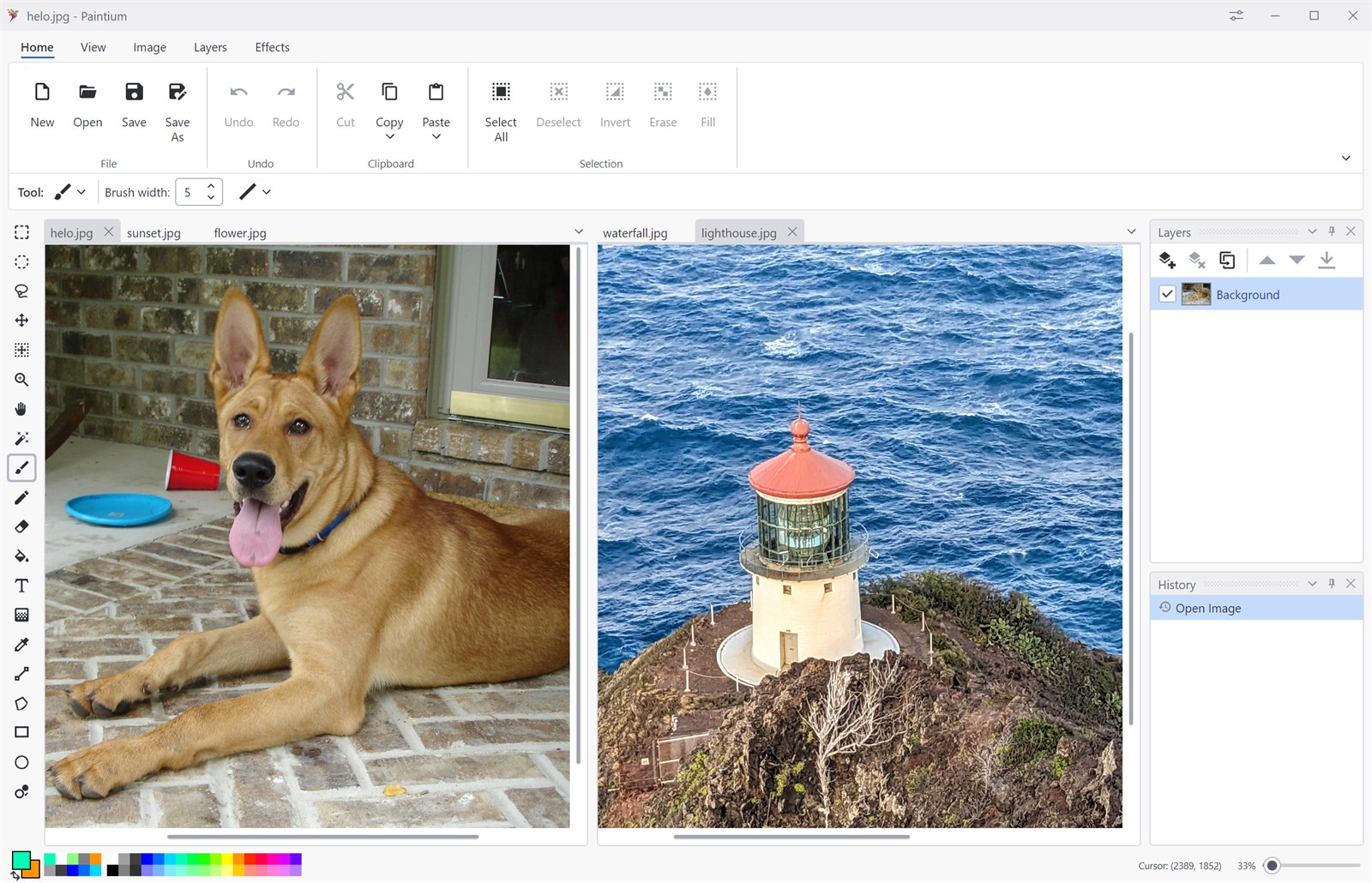Select the Open Image history entry
Image resolution: width=1372 pixels, height=883 pixels.
1256,608
